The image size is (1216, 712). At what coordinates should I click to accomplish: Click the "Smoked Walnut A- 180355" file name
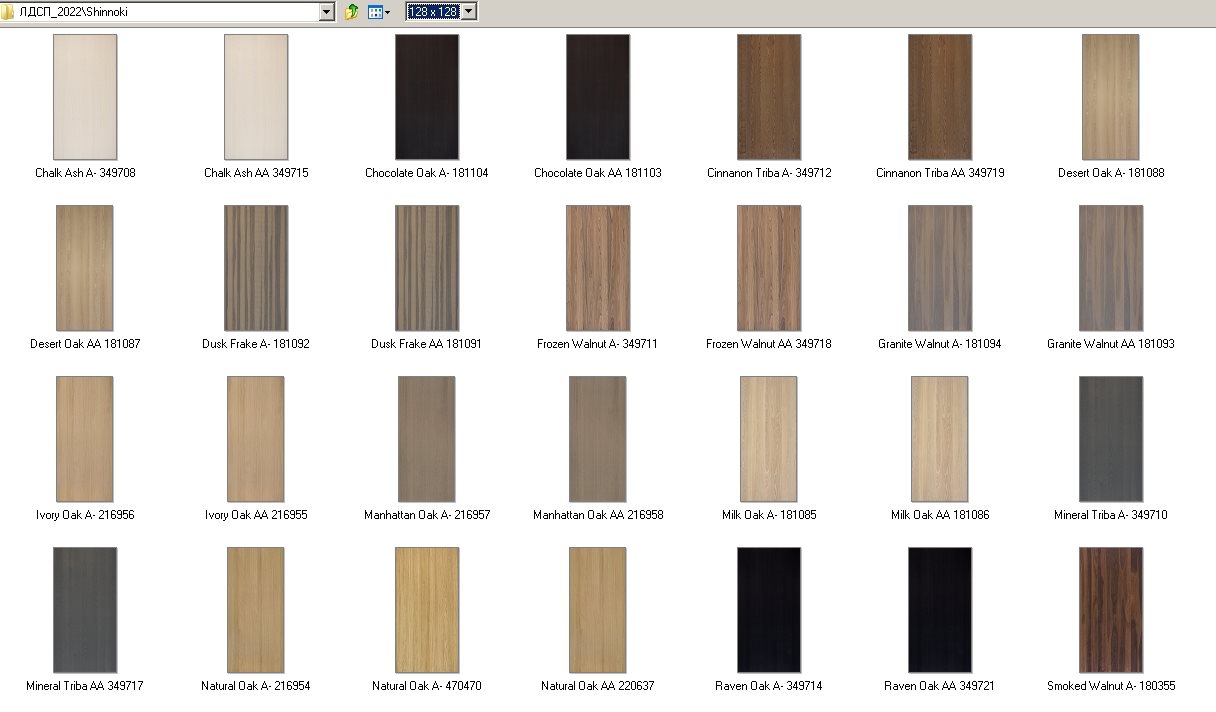click(1111, 686)
